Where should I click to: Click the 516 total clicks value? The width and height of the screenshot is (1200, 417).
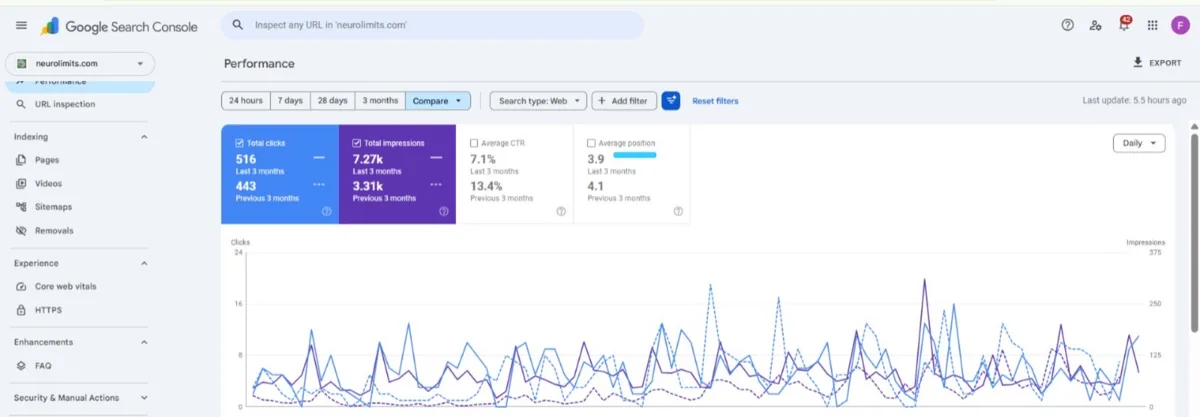point(246,159)
